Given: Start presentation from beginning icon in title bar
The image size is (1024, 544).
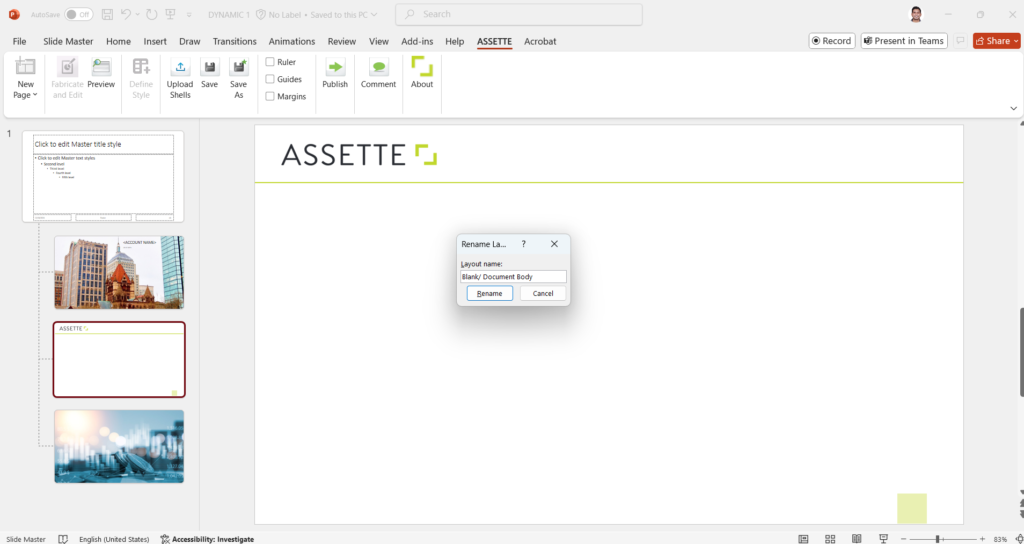Looking at the screenshot, I should pos(170,14).
